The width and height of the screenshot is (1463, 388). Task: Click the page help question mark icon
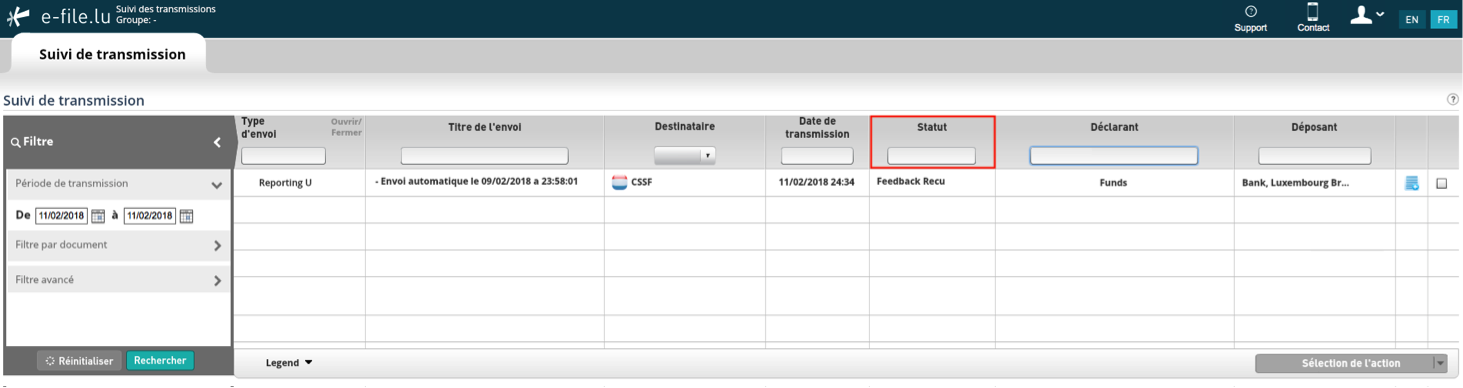pyautogui.click(x=1452, y=100)
